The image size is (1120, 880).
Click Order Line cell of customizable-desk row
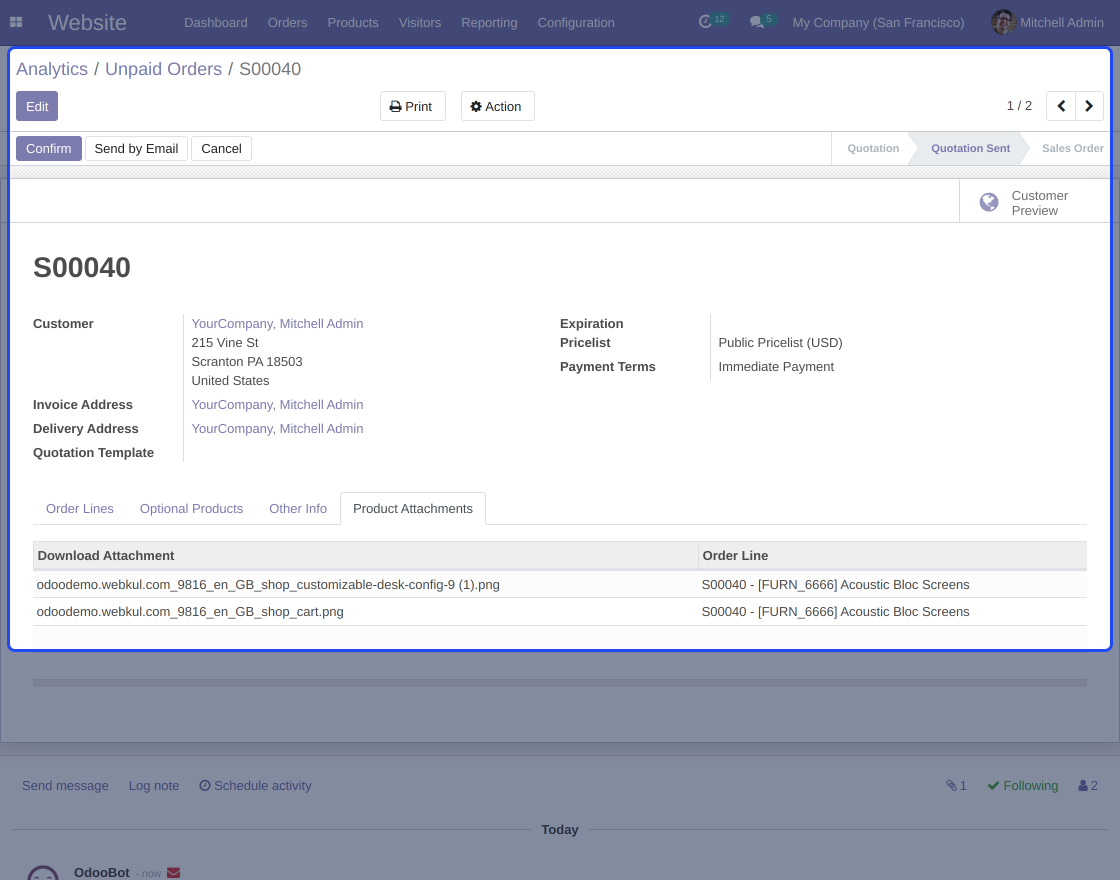pyautogui.click(x=893, y=585)
